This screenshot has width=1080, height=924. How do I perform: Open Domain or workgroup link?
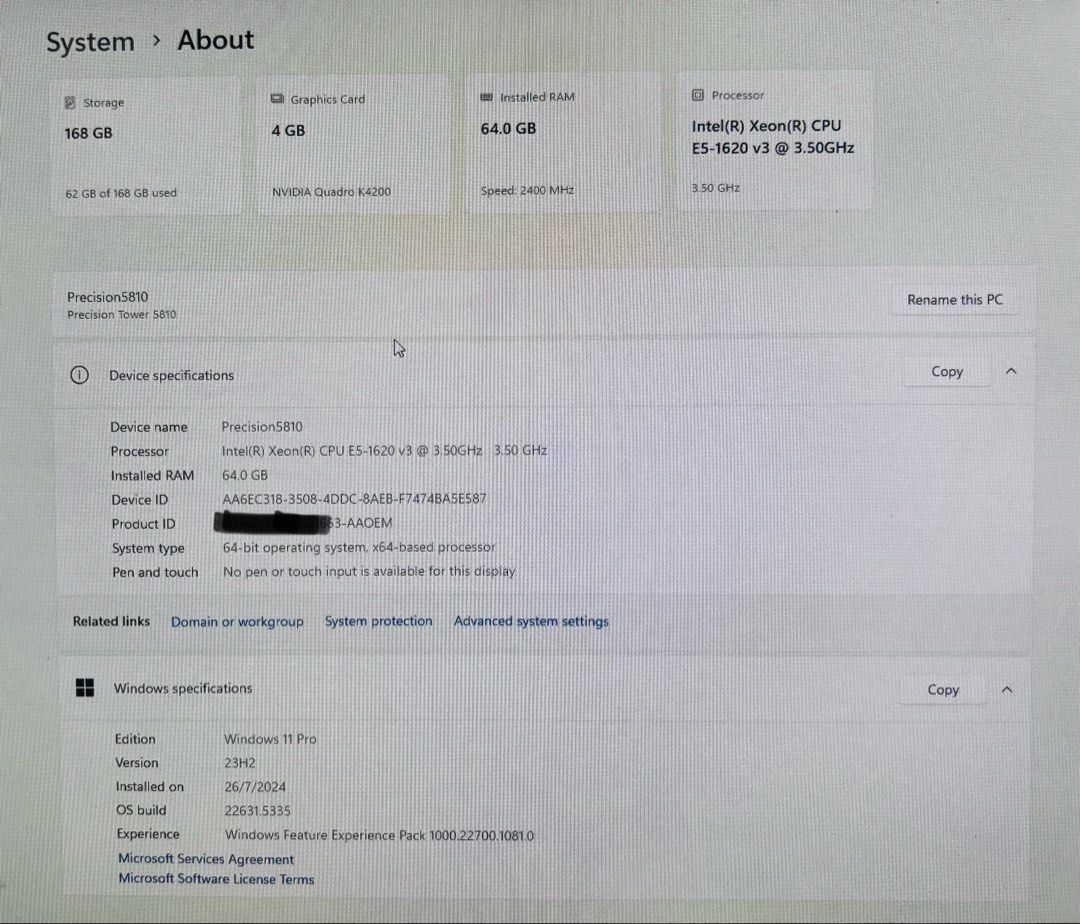237,622
